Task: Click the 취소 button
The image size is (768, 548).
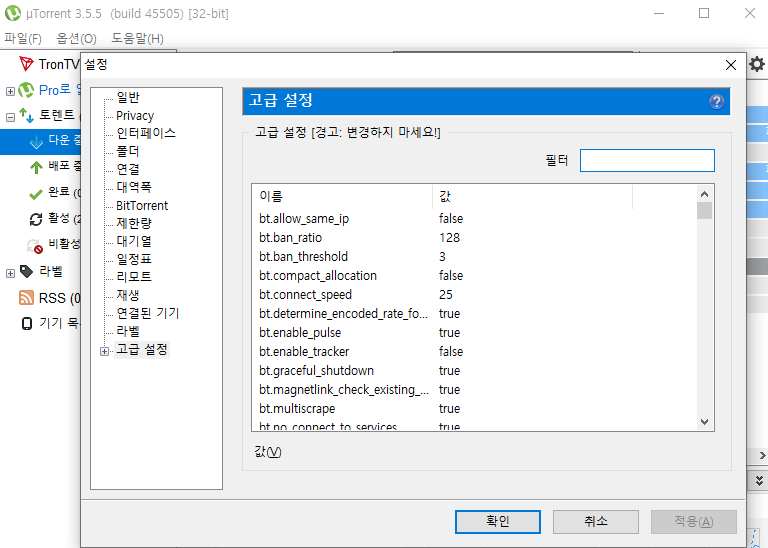Action: click(596, 522)
